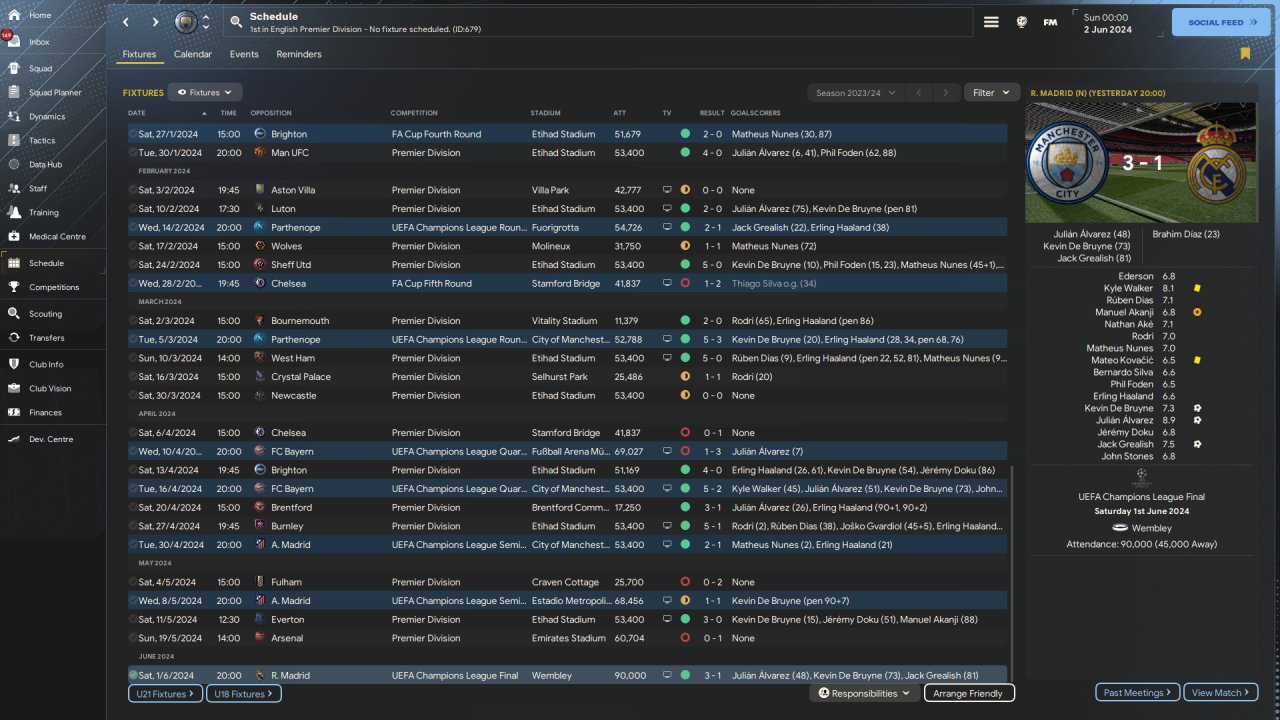
Task: Toggle the checkmark on the Luton row
Action: click(x=133, y=209)
